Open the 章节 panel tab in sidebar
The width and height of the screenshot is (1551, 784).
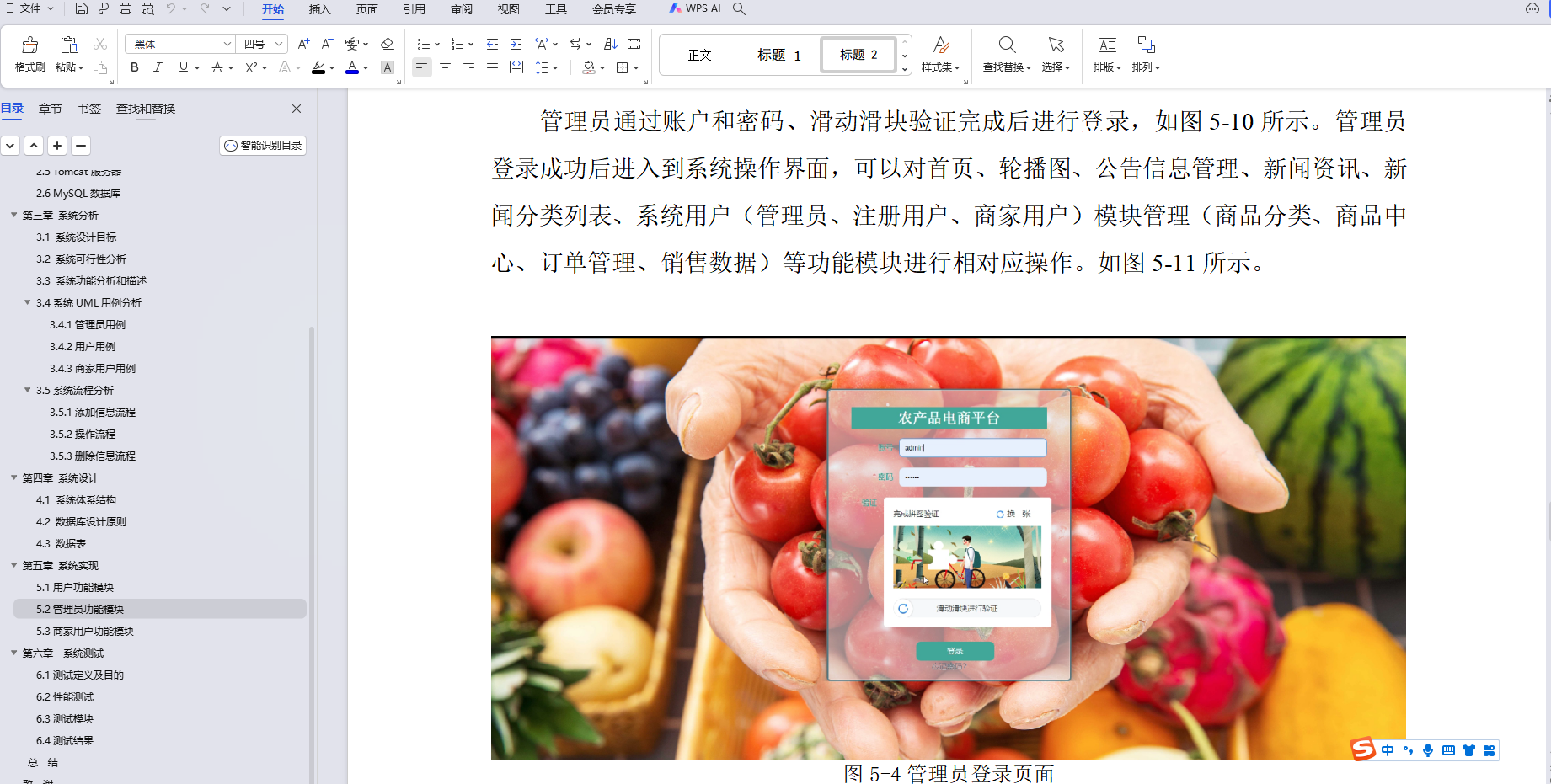[x=50, y=108]
